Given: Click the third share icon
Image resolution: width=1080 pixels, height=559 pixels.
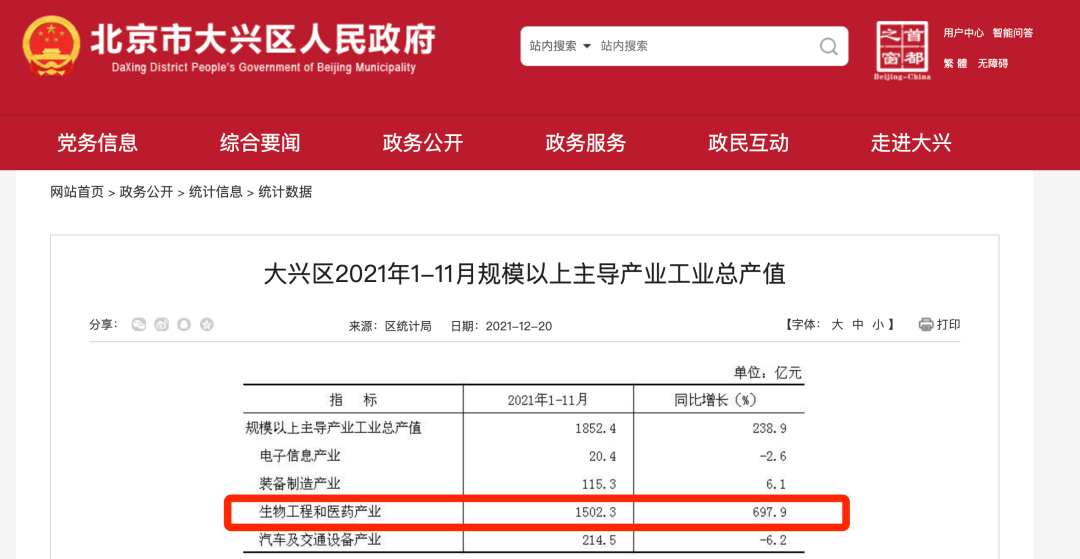Looking at the screenshot, I should (x=184, y=325).
